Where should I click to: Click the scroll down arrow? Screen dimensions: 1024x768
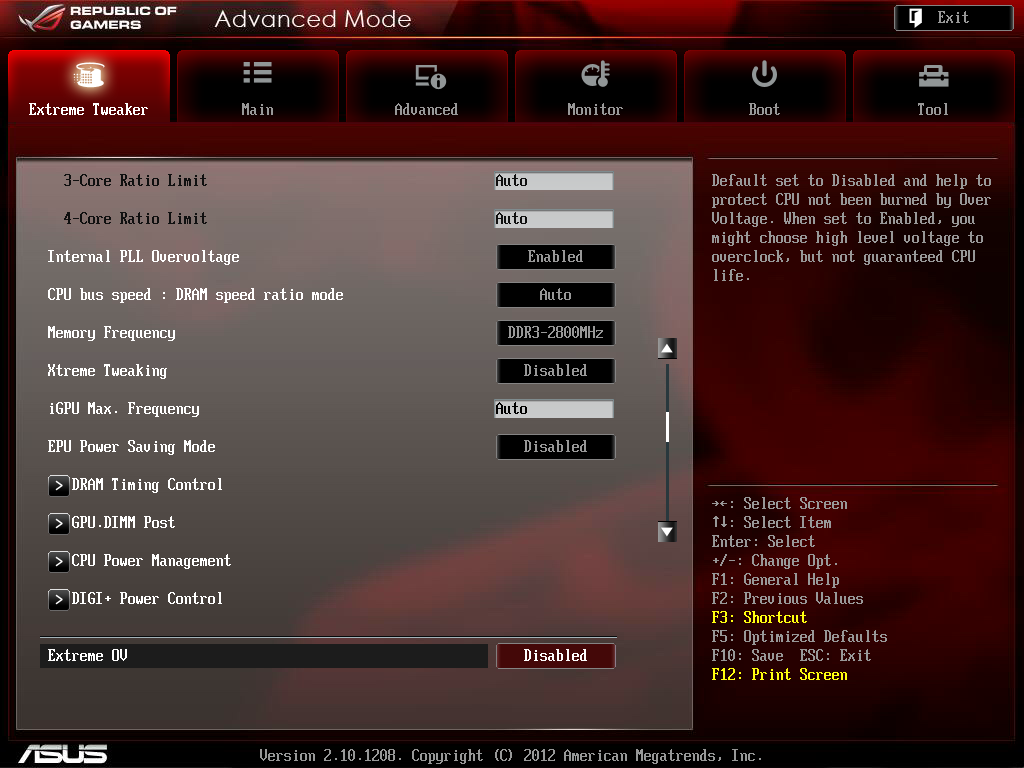point(667,532)
